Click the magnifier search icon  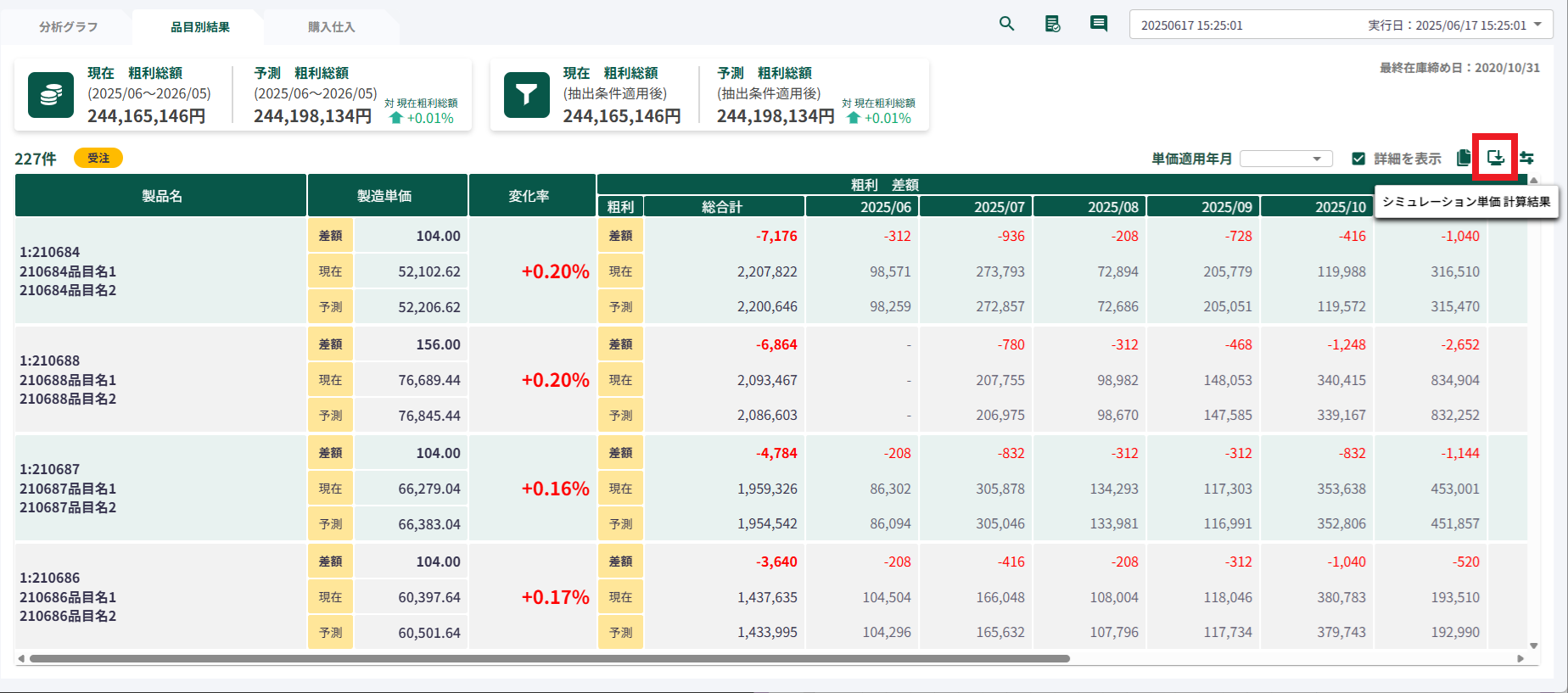(1006, 24)
